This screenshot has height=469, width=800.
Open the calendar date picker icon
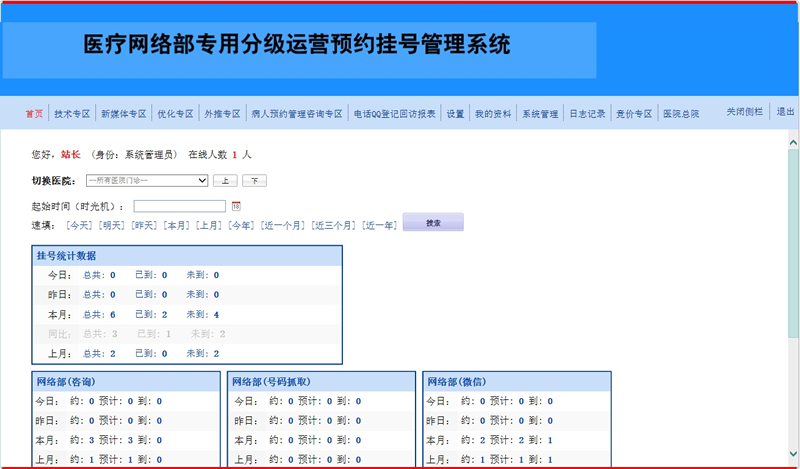click(236, 206)
